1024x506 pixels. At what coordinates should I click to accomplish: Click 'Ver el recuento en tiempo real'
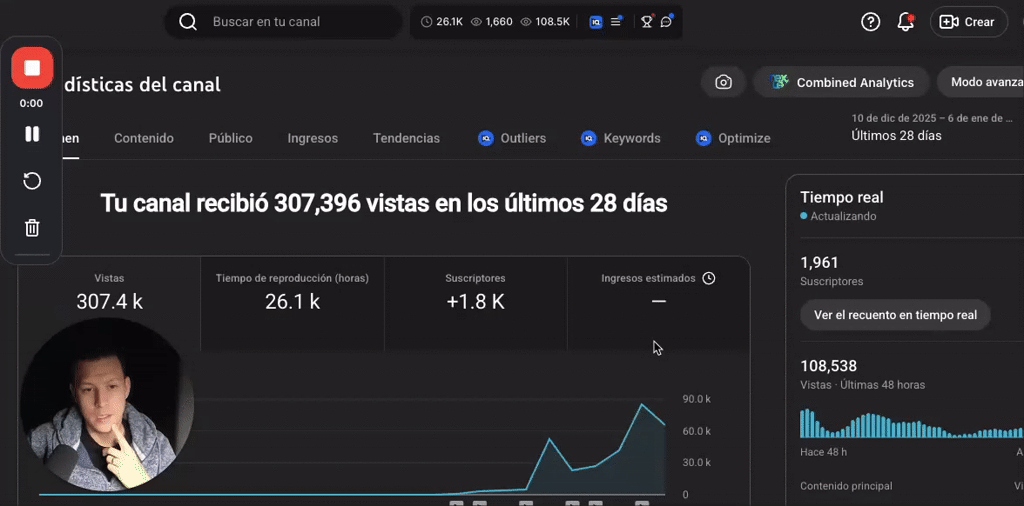click(x=895, y=315)
